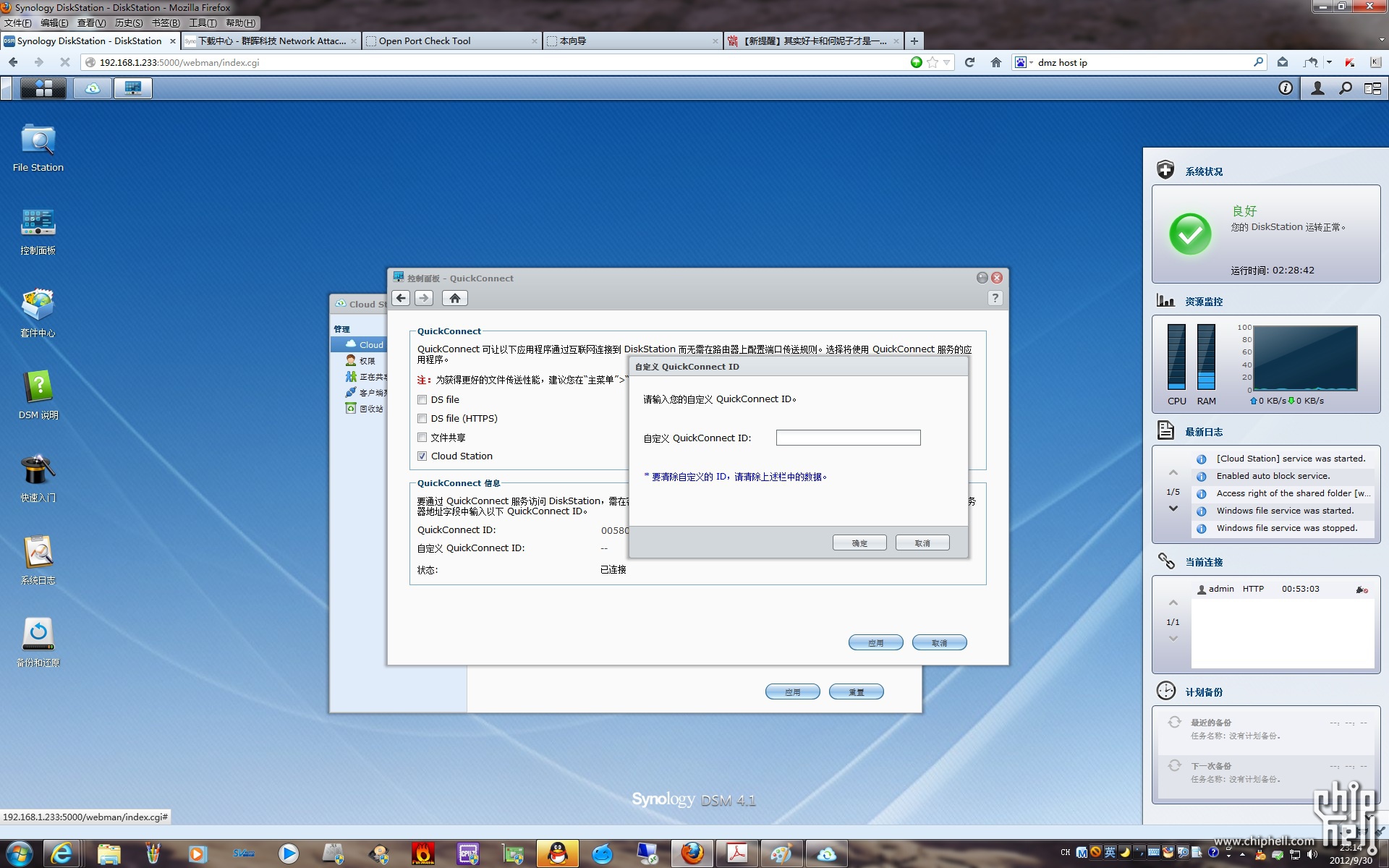Screen dimensions: 1389x868
Task: Click the DSM information icon
Action: 1286,88
